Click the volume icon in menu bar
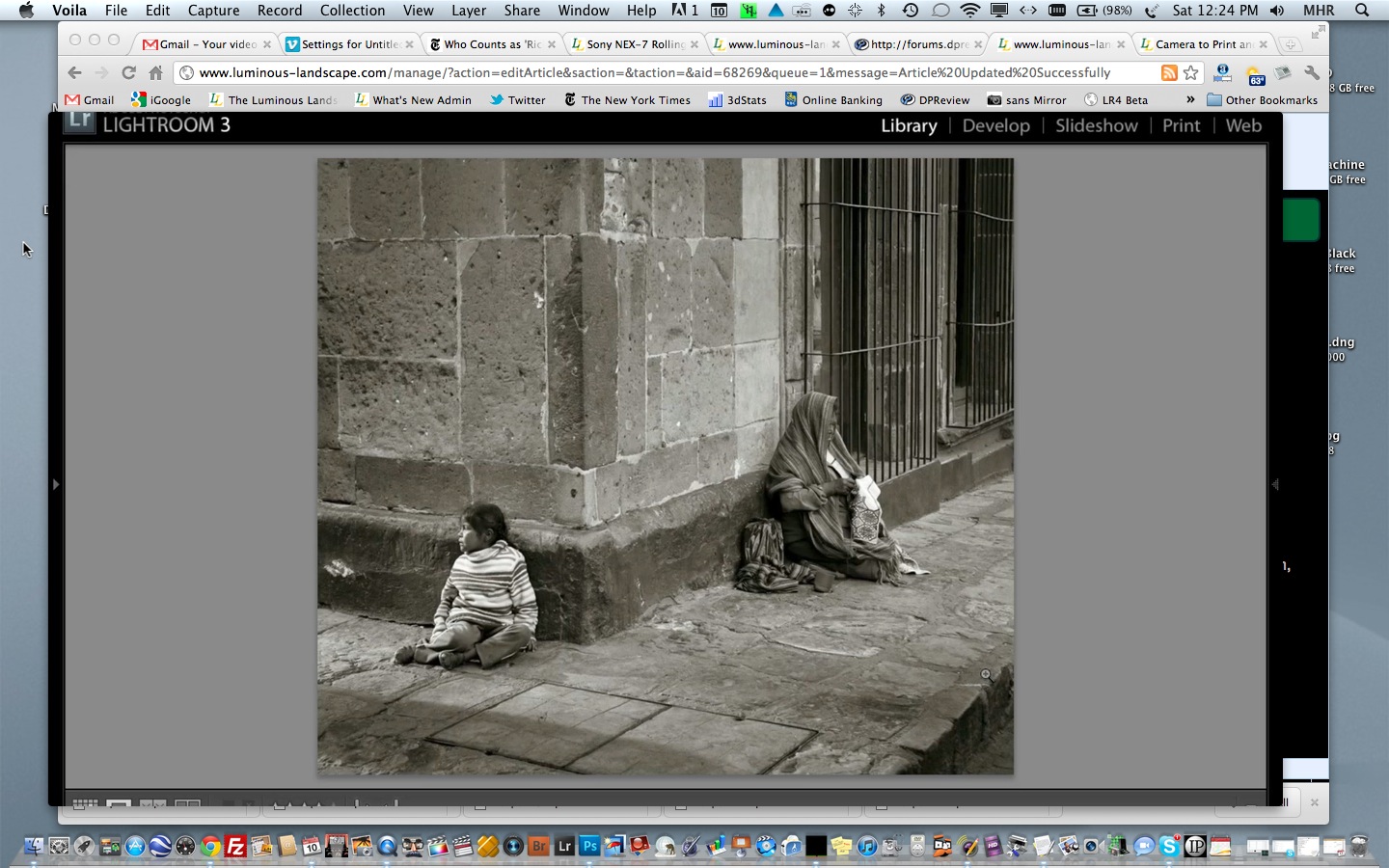 point(1277,11)
